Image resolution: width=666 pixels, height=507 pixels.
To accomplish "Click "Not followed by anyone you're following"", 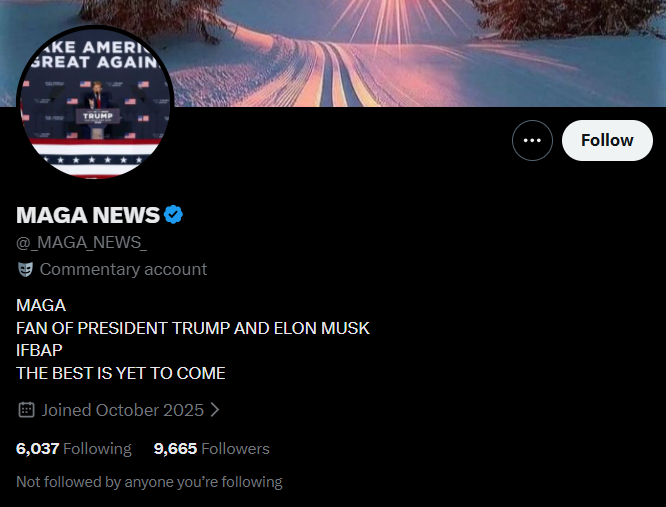I will 149,482.
